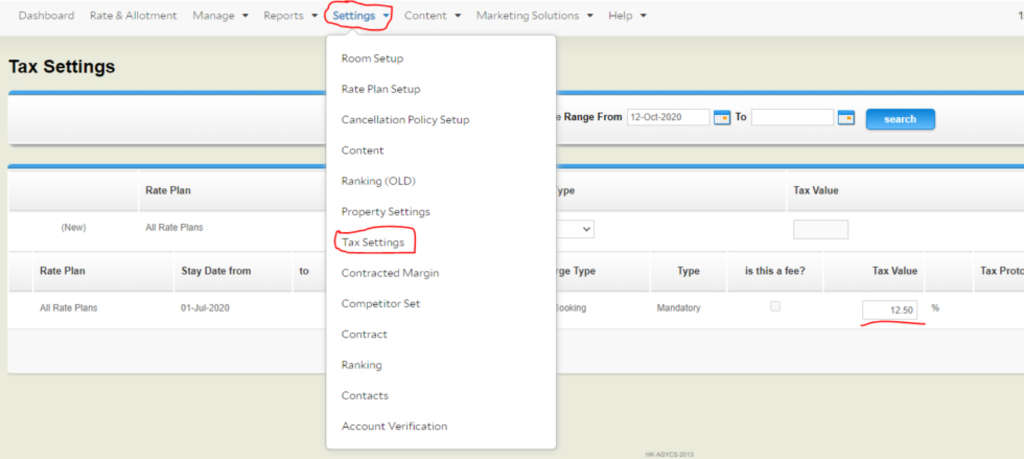Viewport: 1024px width, 459px height.
Task: Toggle the 'is this a fee?' checkbox
Action: pyautogui.click(x=775, y=307)
